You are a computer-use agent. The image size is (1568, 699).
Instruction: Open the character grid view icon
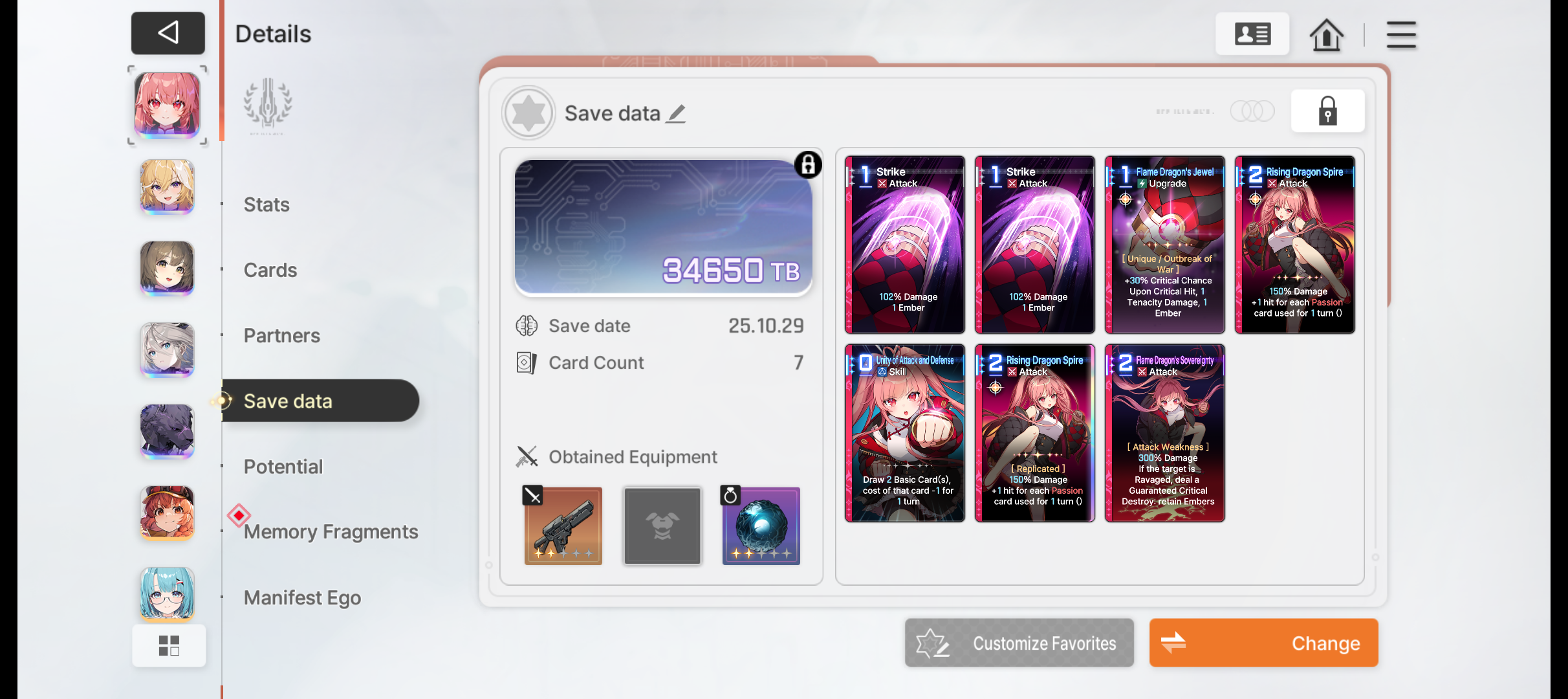pyautogui.click(x=169, y=645)
